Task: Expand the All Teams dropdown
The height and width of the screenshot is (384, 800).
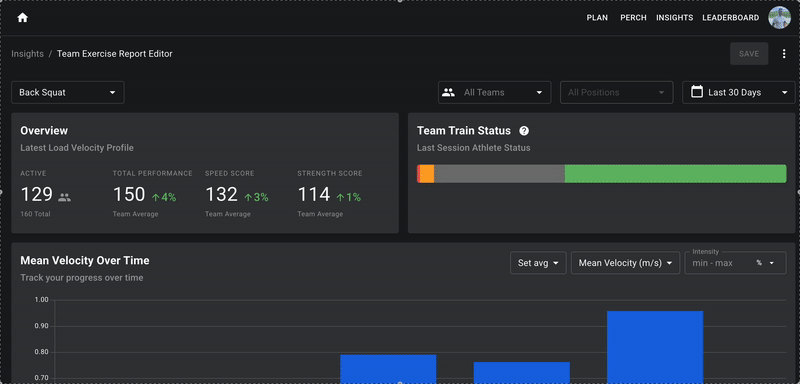Action: [494, 92]
